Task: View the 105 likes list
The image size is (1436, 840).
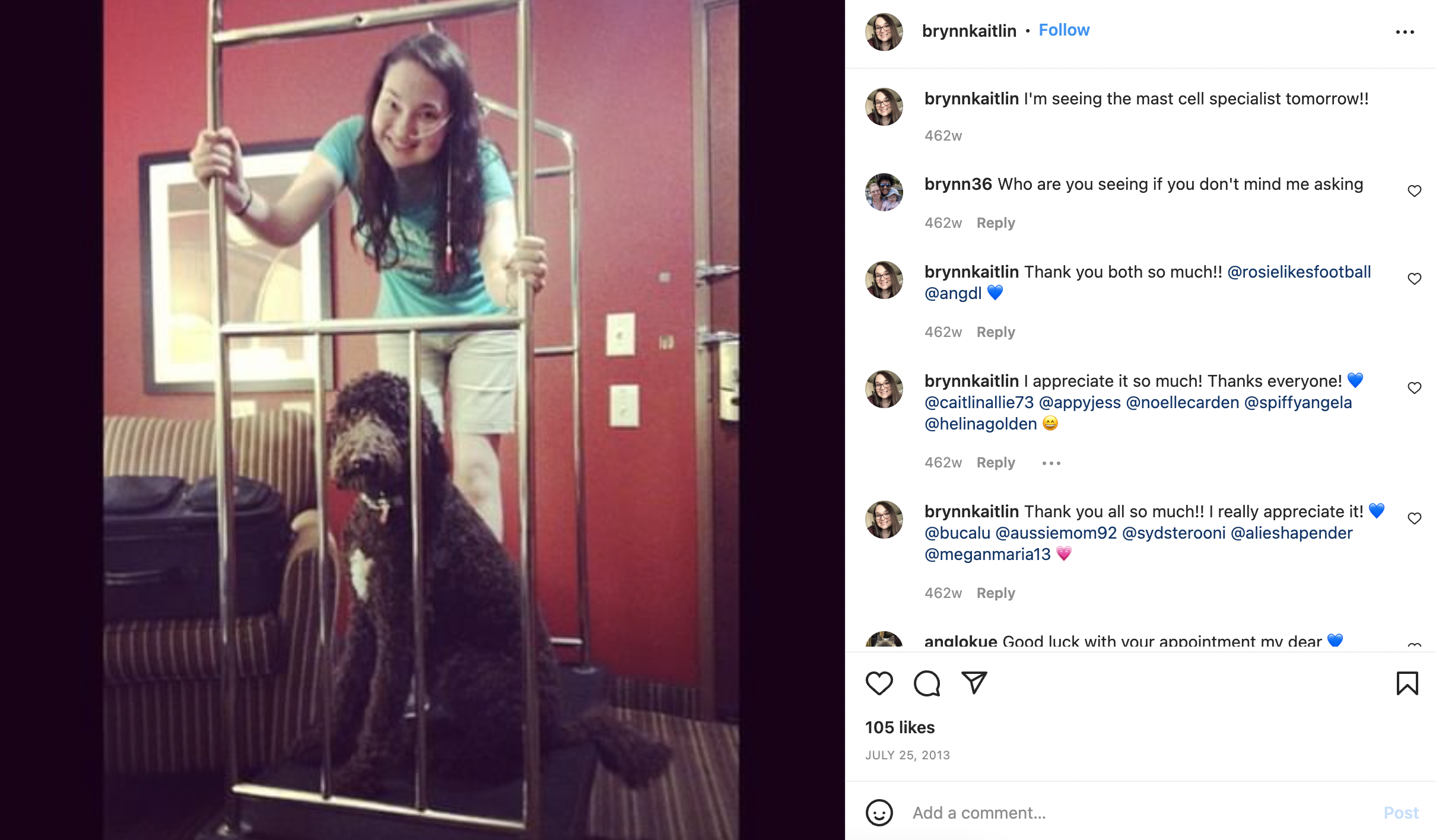Action: [900, 727]
